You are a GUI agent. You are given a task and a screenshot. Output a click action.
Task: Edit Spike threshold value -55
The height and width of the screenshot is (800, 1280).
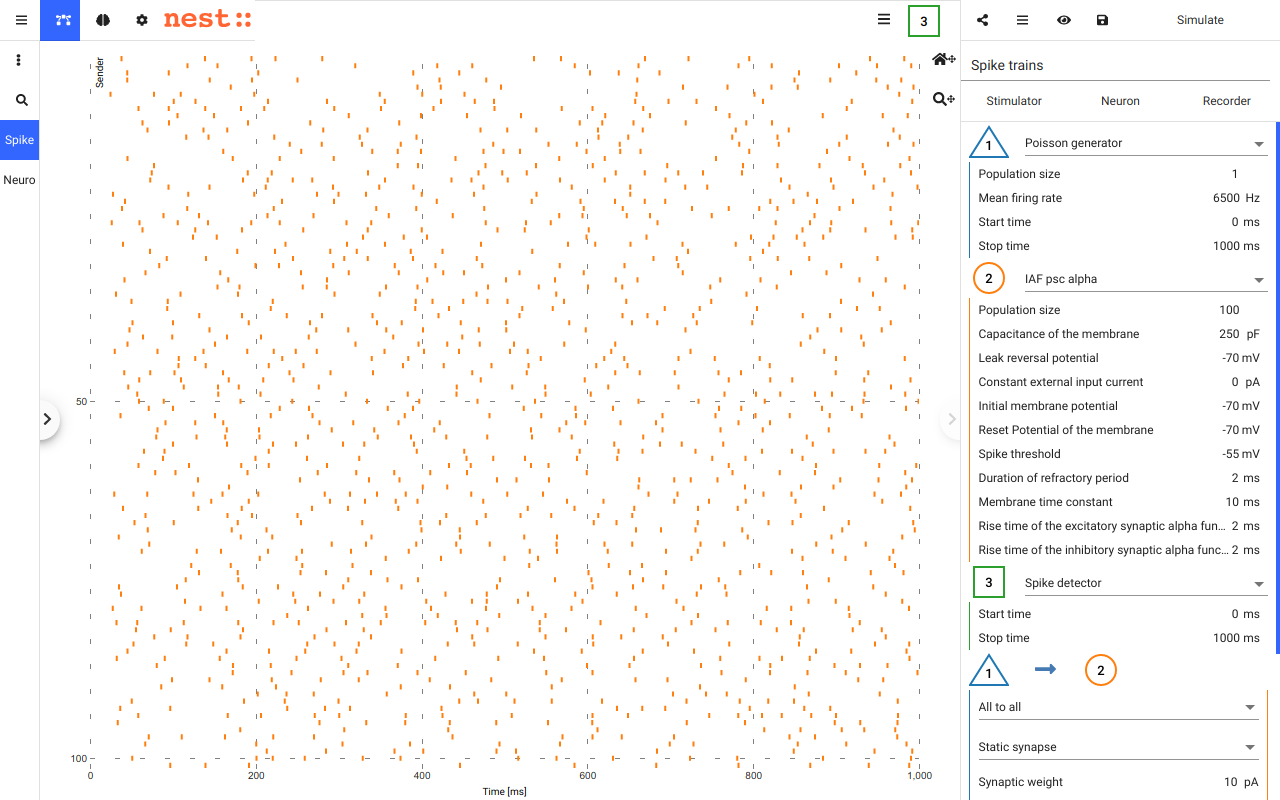click(1230, 454)
